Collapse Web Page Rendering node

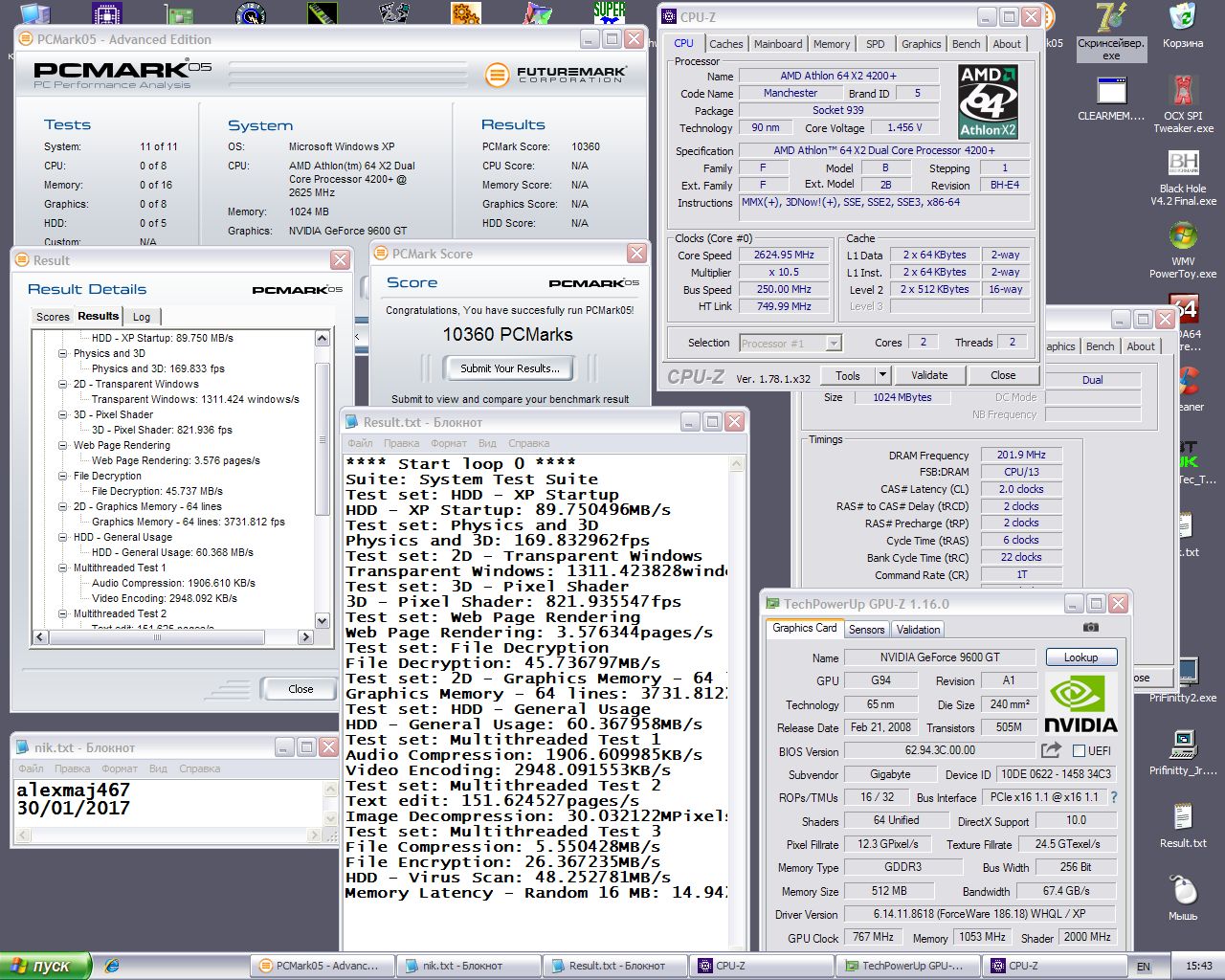coord(62,445)
